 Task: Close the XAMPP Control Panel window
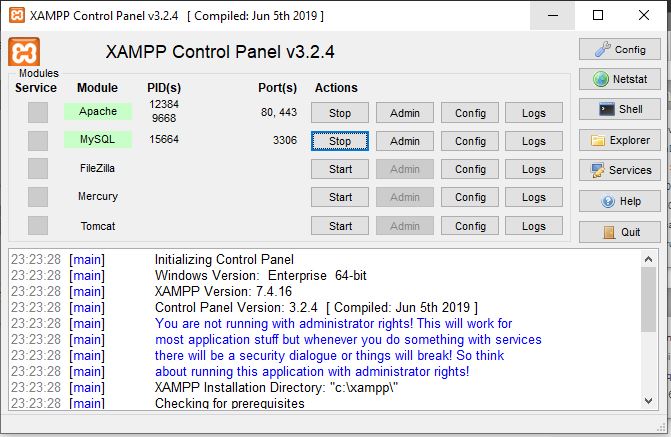click(x=643, y=15)
